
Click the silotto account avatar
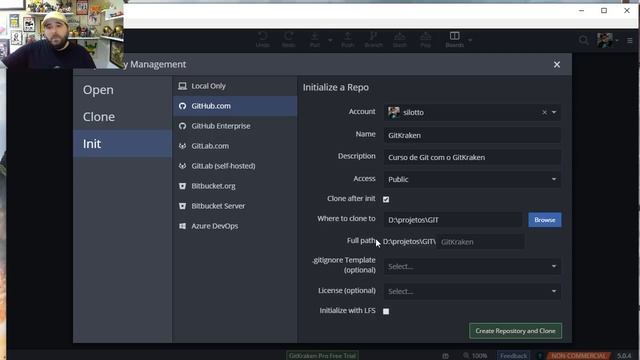(394, 112)
